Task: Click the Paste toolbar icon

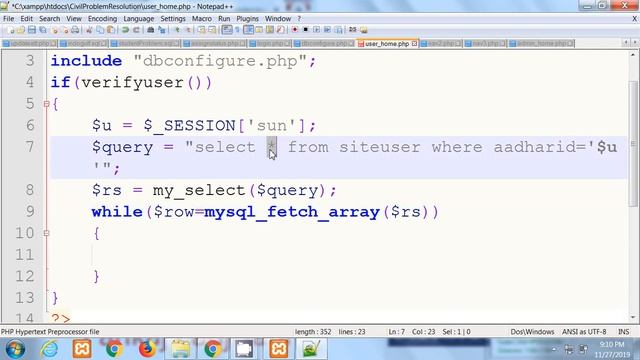Action: tap(111, 30)
